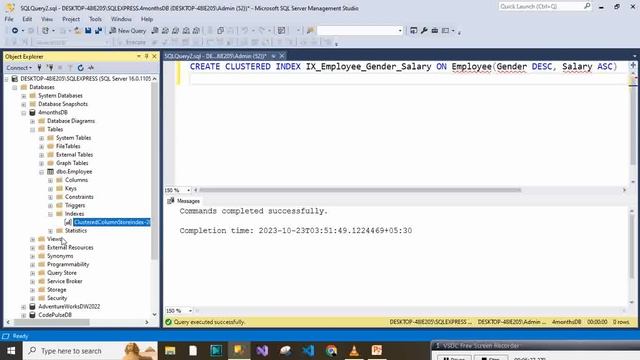Open VLC media player from the taskbar
640x360 pixels.
click(354, 350)
